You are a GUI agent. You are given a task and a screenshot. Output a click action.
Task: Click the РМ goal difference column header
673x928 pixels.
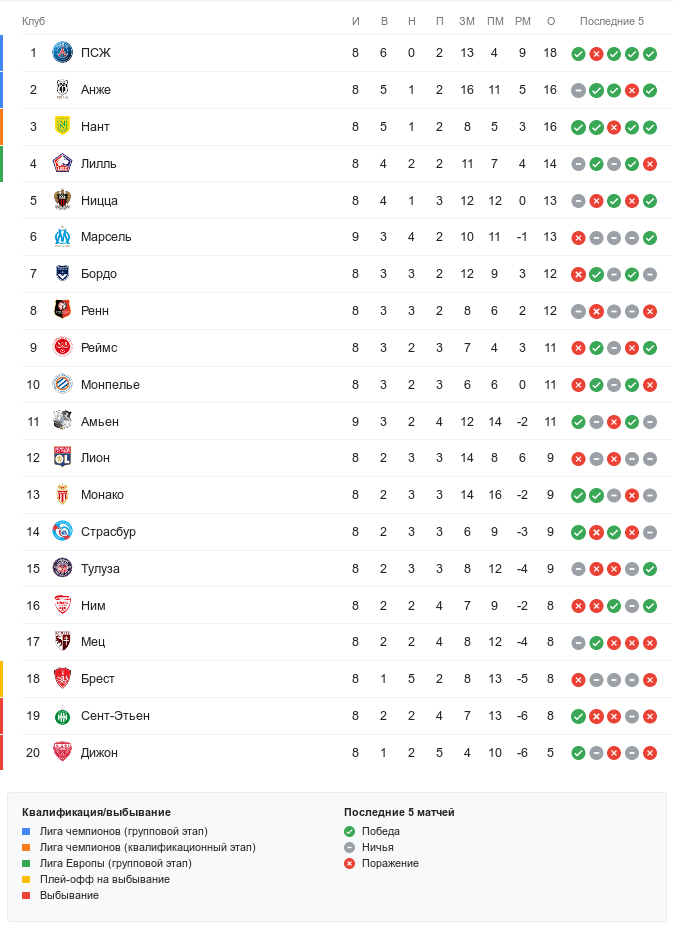click(522, 21)
